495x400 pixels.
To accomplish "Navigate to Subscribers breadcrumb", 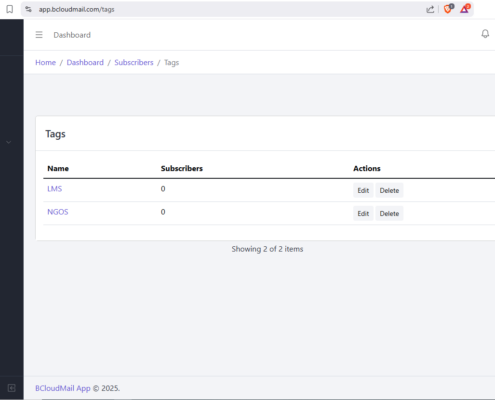I will 134,62.
